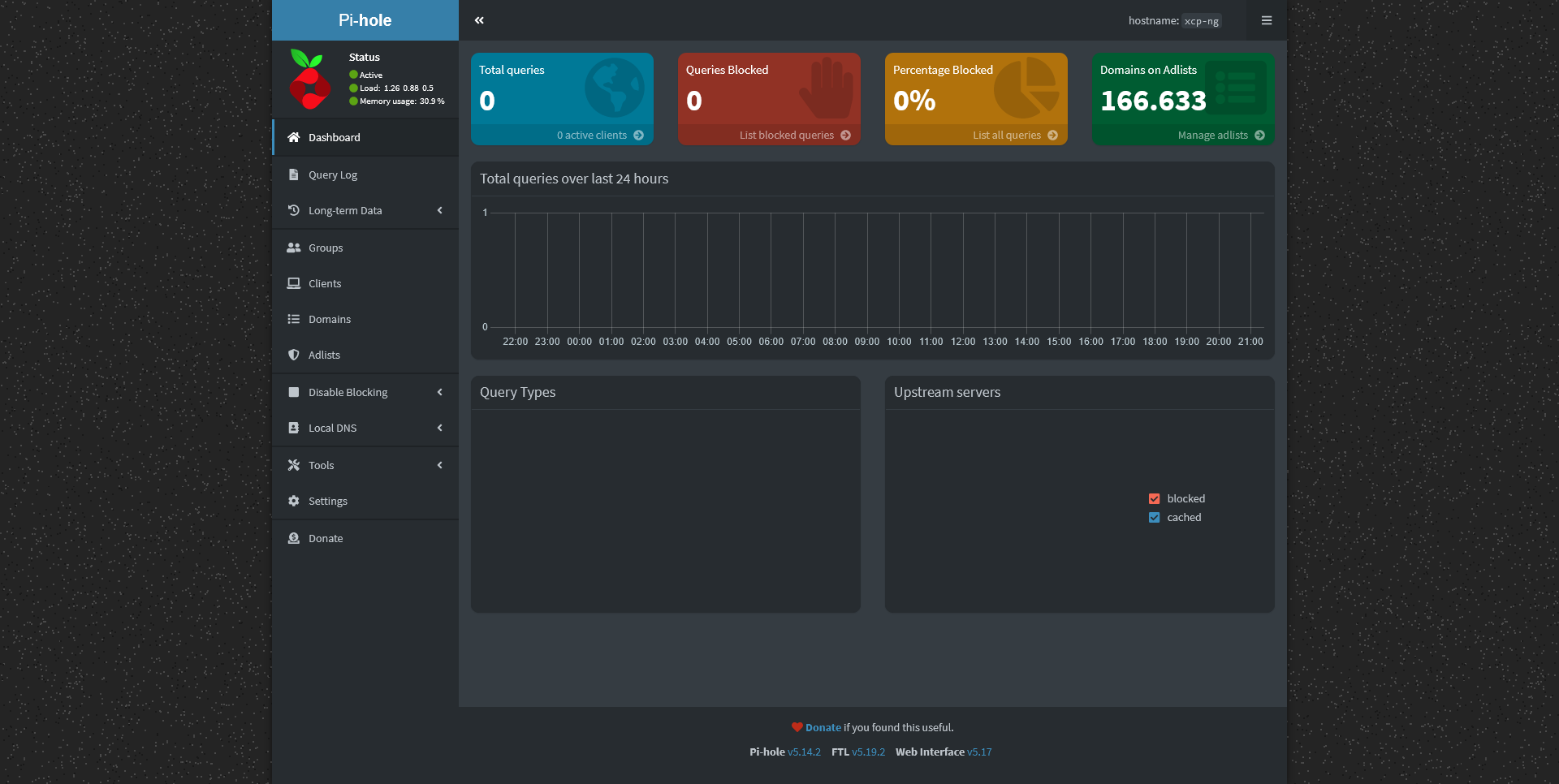The image size is (1559, 784).
Task: Expand the Disable Blocking submenu
Action: pos(439,392)
